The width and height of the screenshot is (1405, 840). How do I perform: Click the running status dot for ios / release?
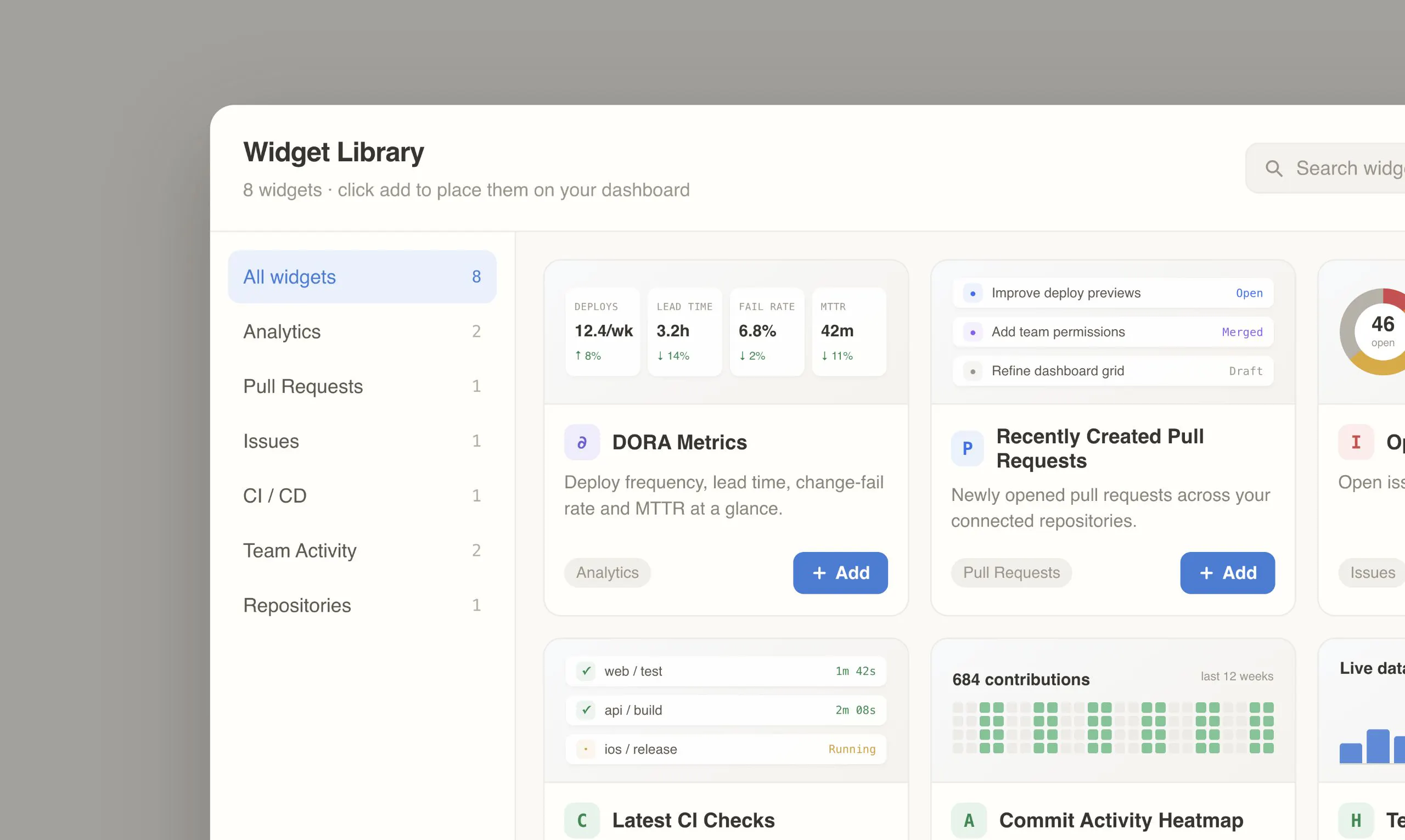click(x=586, y=749)
